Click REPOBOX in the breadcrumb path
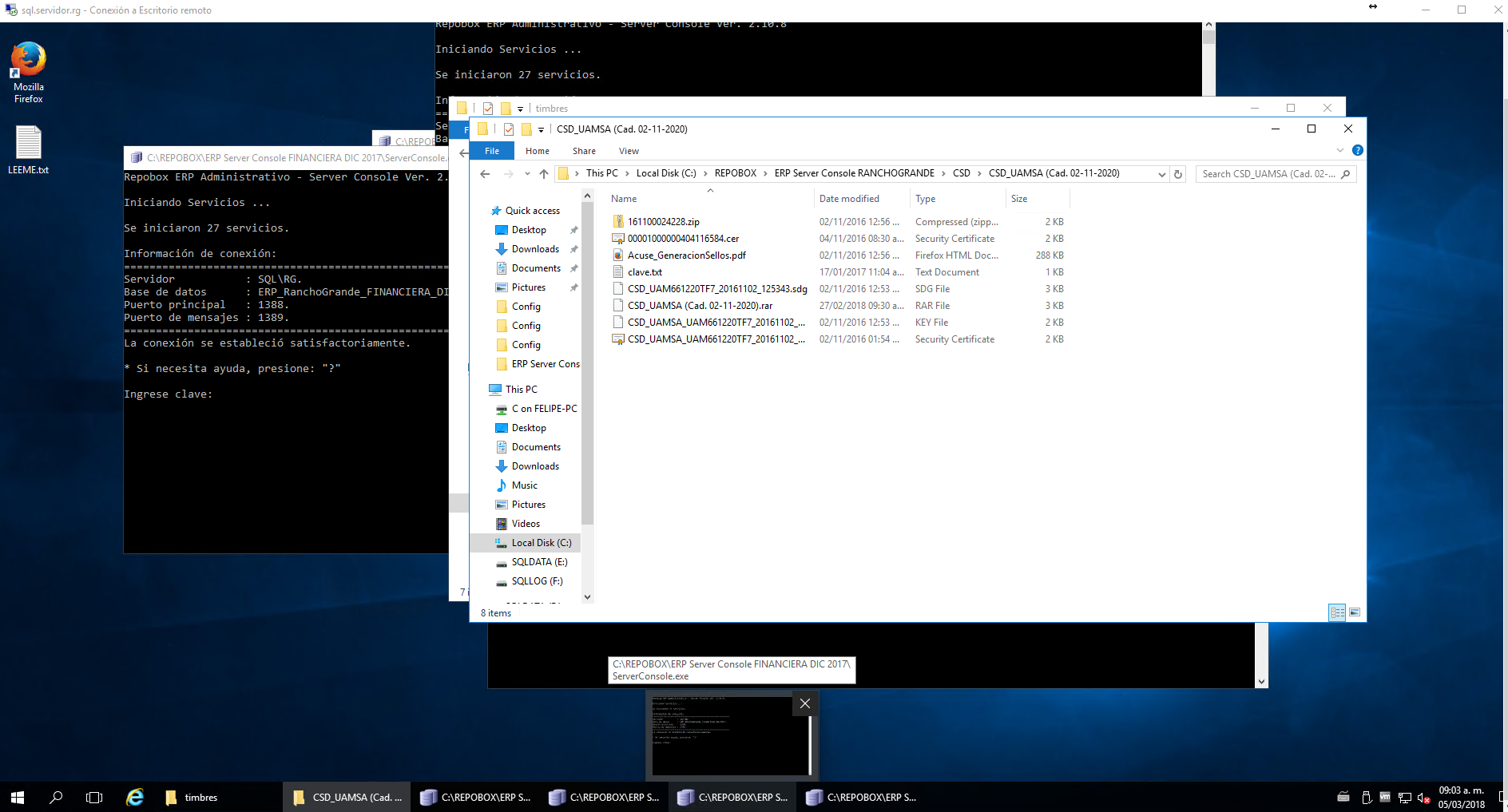 735,173
